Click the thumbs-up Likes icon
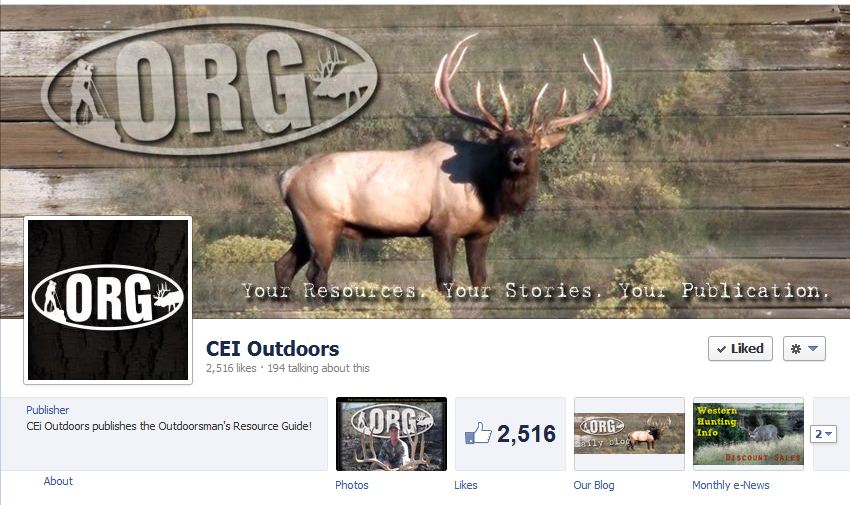850x505 pixels. tap(478, 433)
